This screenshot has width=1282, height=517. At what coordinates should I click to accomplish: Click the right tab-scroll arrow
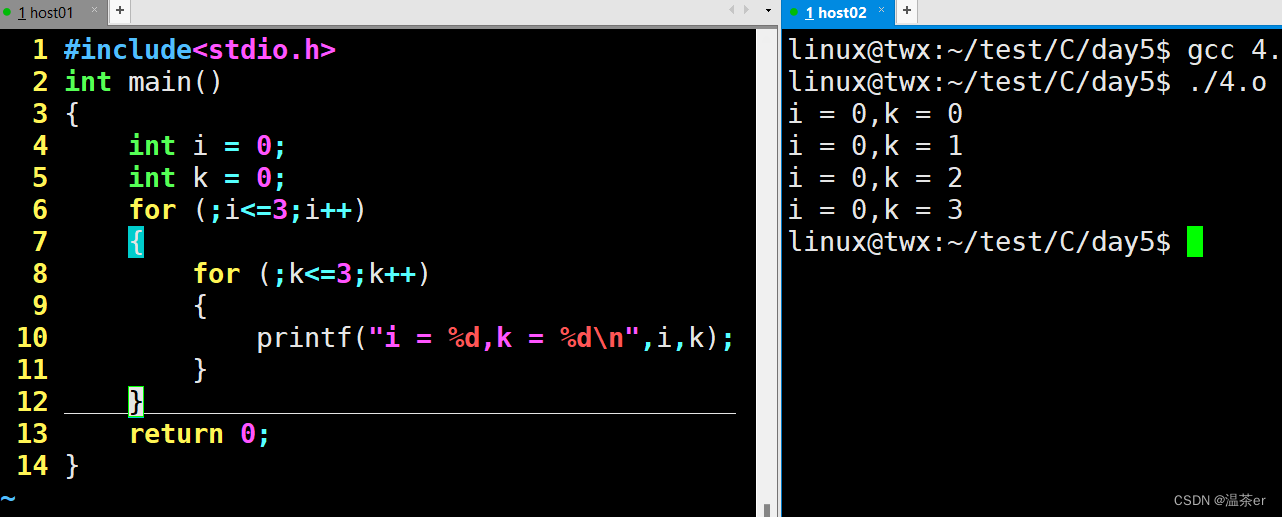[x=746, y=10]
